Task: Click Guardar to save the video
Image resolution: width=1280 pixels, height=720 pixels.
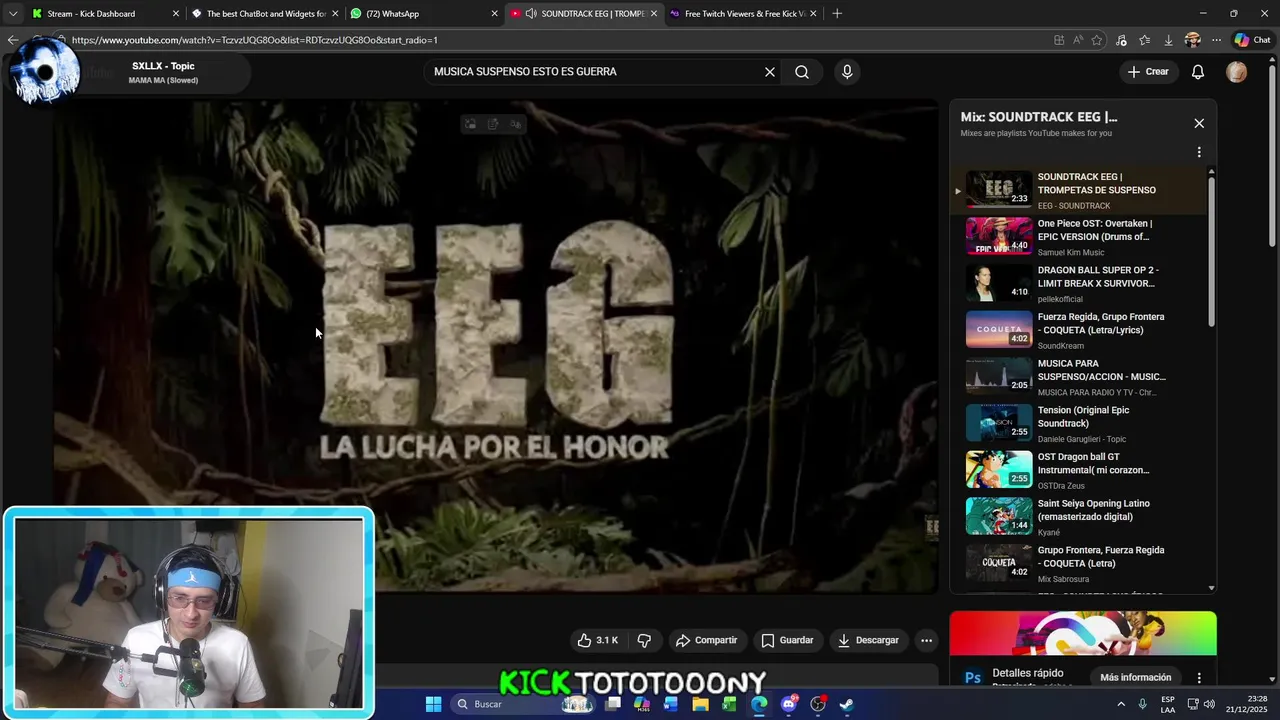Action: pyautogui.click(x=787, y=640)
